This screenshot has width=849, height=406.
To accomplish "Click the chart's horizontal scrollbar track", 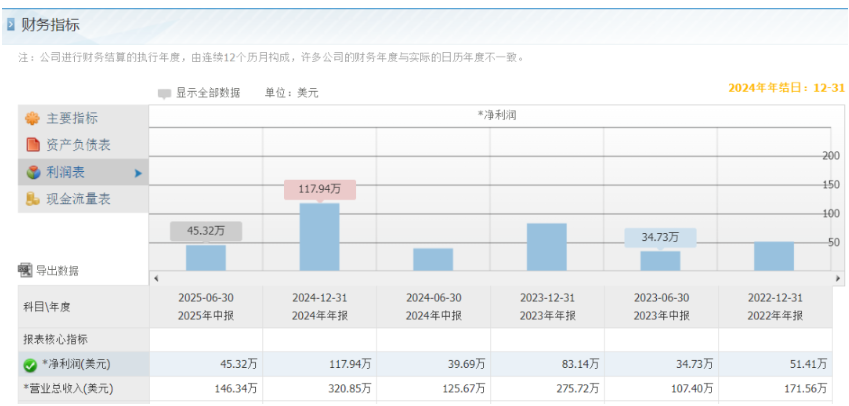I will (497, 278).
